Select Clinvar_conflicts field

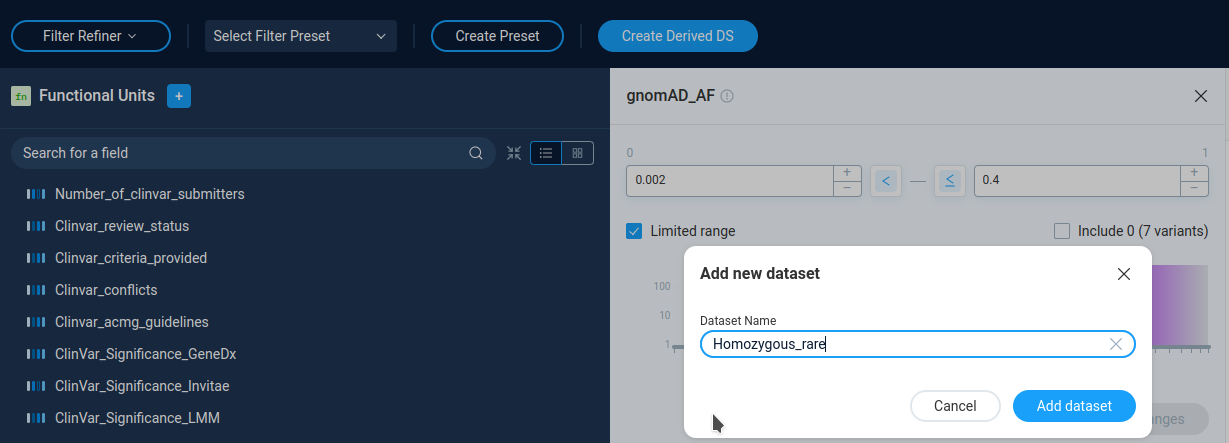106,290
